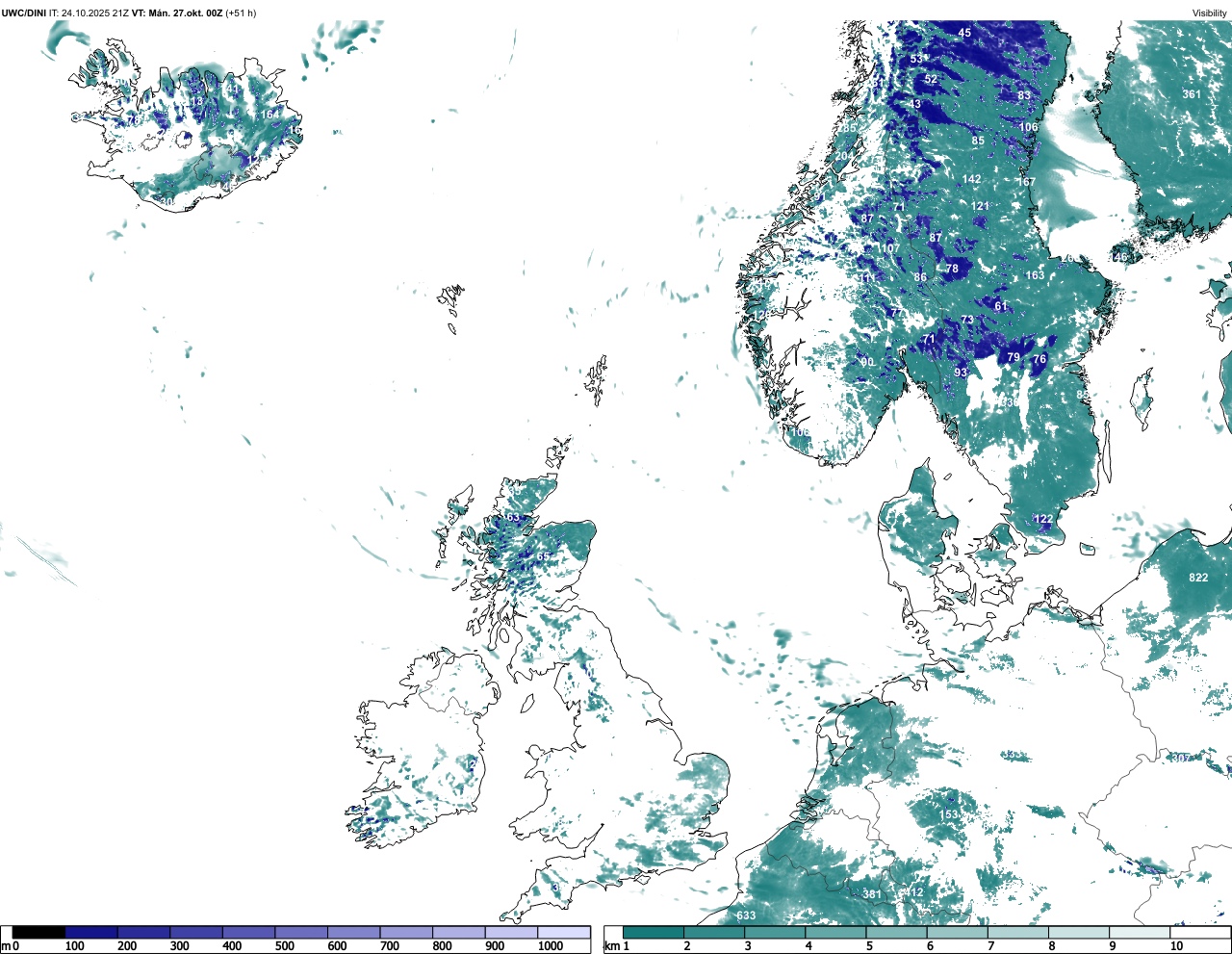Screen dimensions: 1232x954
Task: Click the '93' value over Sweden
Action: [961, 373]
